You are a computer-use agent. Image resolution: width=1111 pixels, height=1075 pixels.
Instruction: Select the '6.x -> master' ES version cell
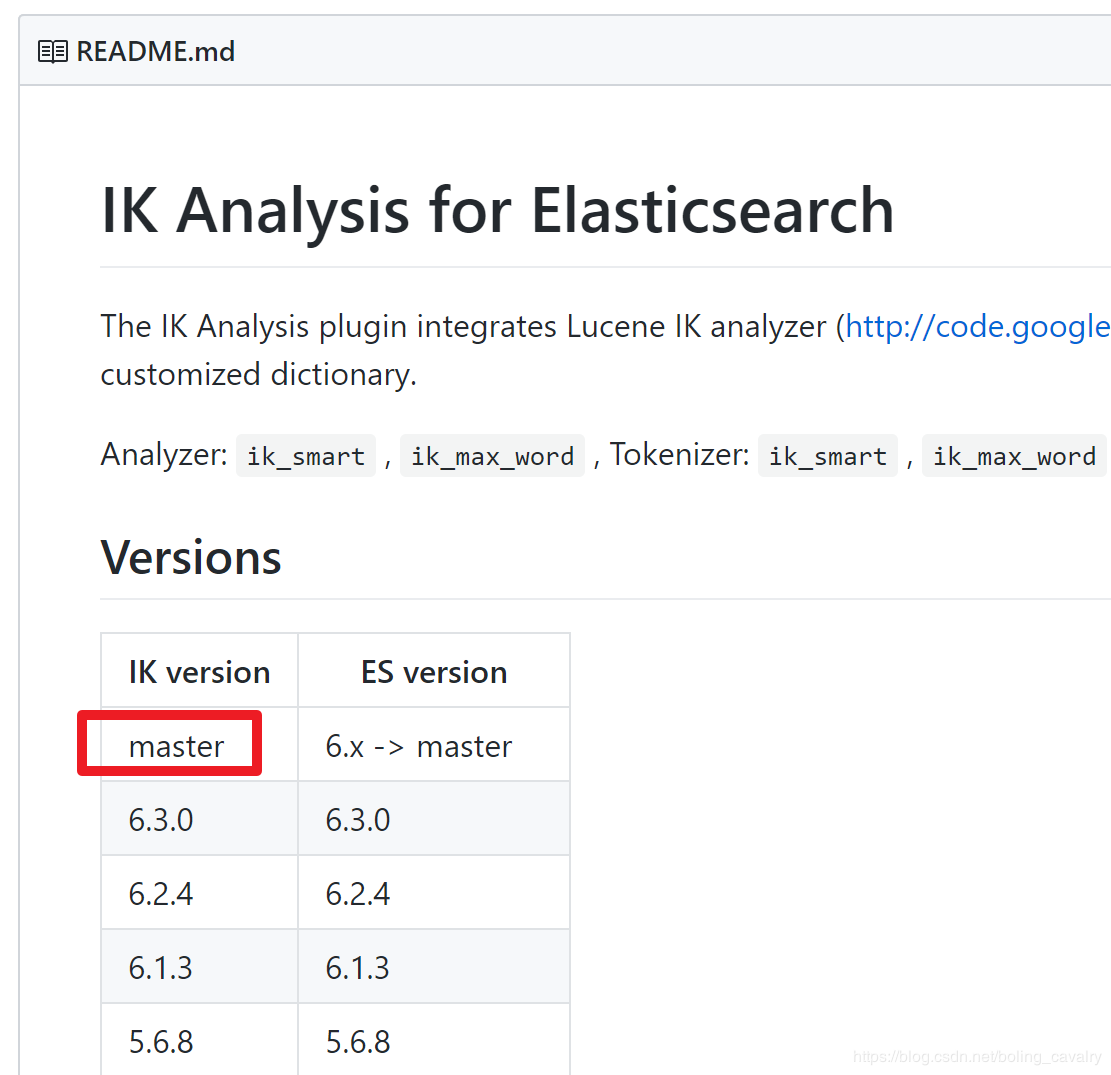tap(434, 745)
